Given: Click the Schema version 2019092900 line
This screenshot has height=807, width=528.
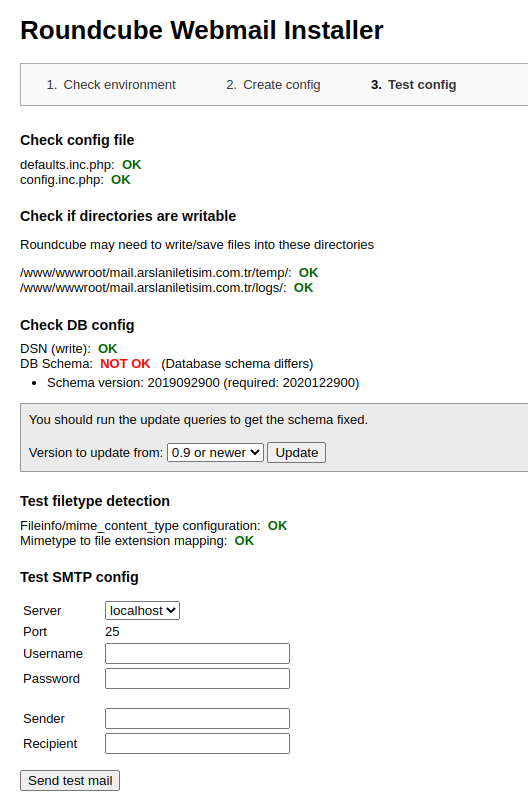Looking at the screenshot, I should 203,383.
